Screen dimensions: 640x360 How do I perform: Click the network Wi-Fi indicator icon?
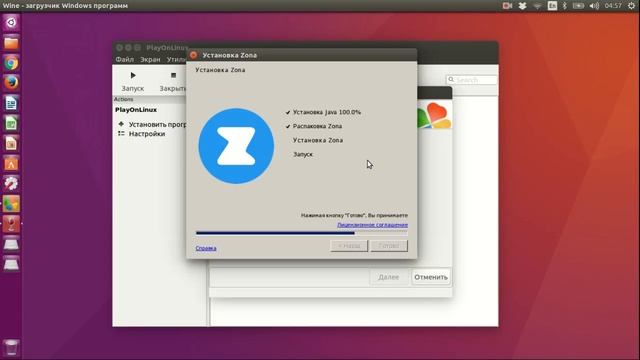[537, 6]
